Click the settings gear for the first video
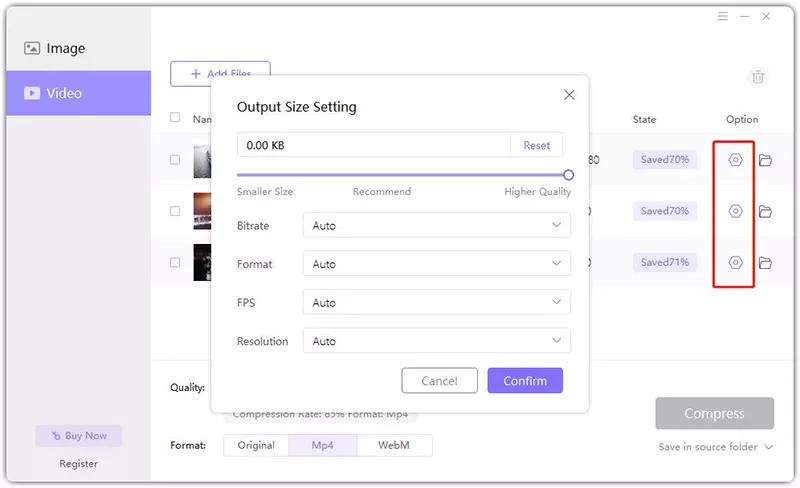 [x=736, y=160]
